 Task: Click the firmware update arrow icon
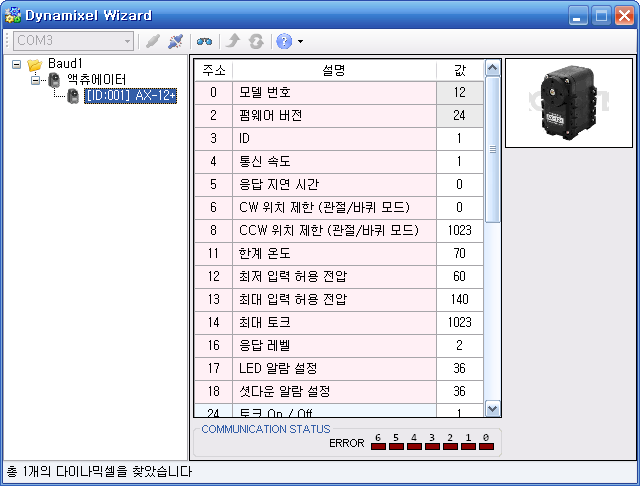point(233,41)
